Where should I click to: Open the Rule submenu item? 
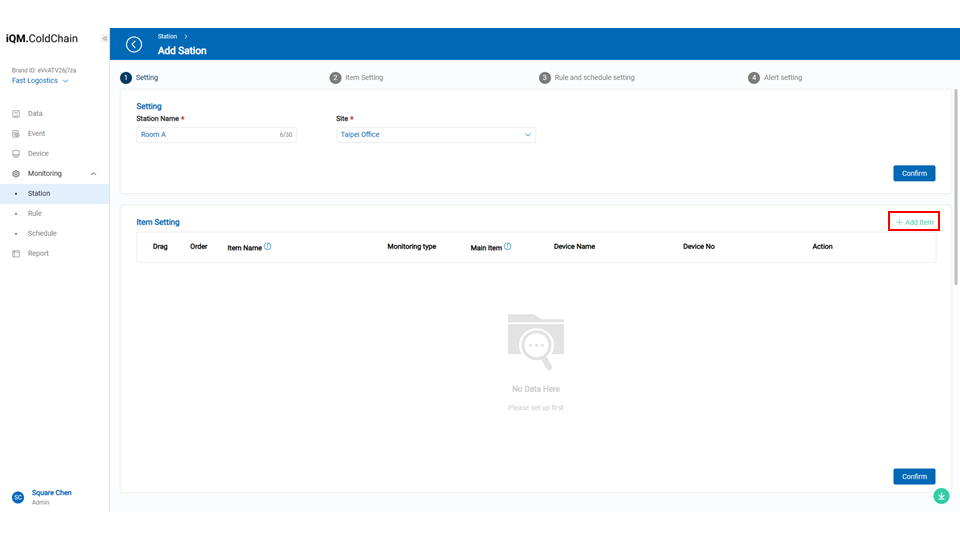point(35,214)
